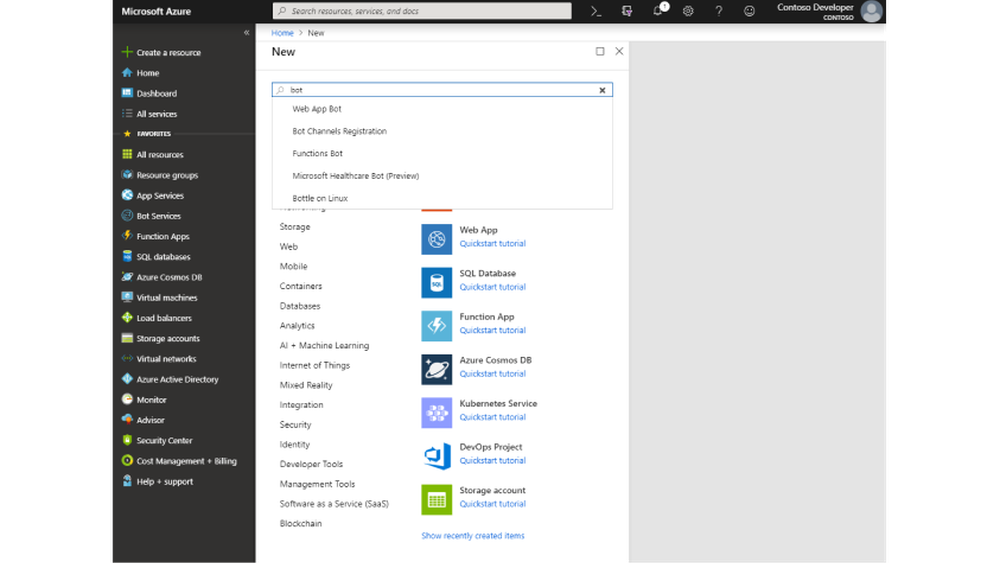Open the portal settings gear
1000x563 pixels.
pos(688,11)
